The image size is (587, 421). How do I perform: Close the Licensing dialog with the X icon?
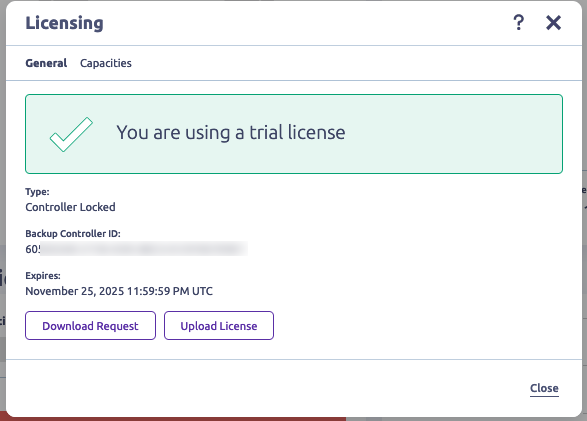pos(553,22)
